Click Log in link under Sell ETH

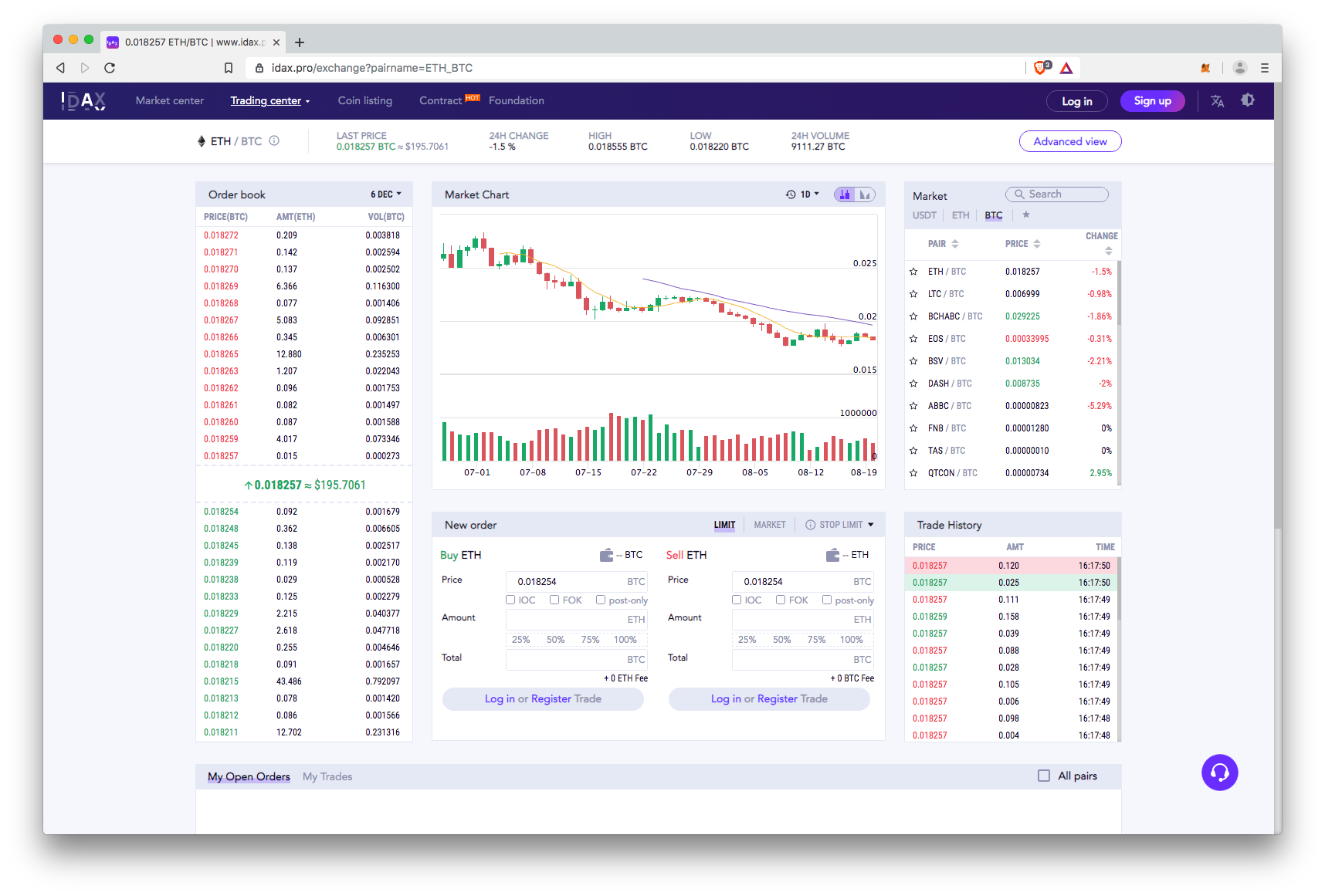726,698
